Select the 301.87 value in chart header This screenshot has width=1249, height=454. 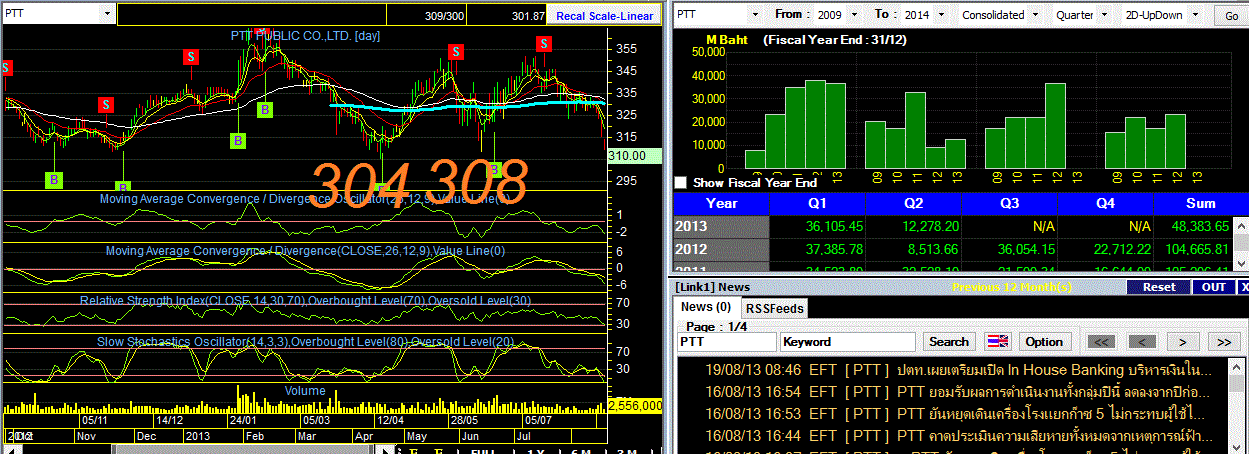click(x=527, y=16)
